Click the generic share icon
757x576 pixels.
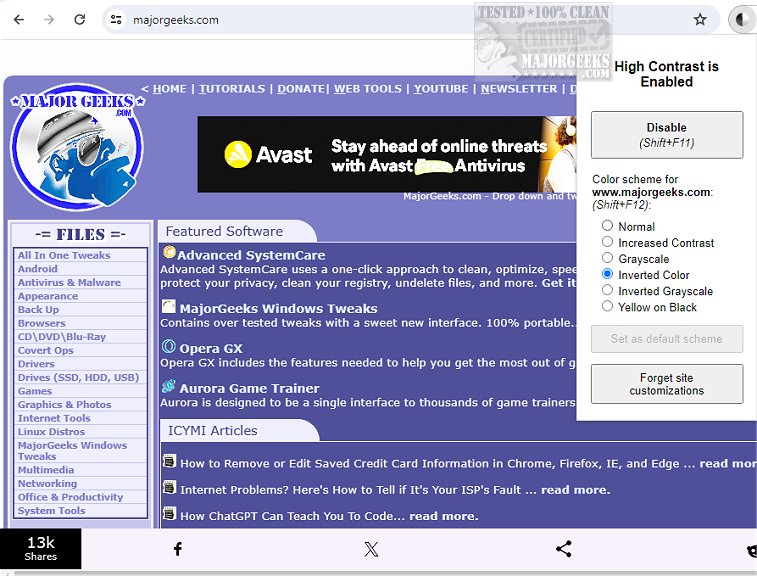click(564, 549)
